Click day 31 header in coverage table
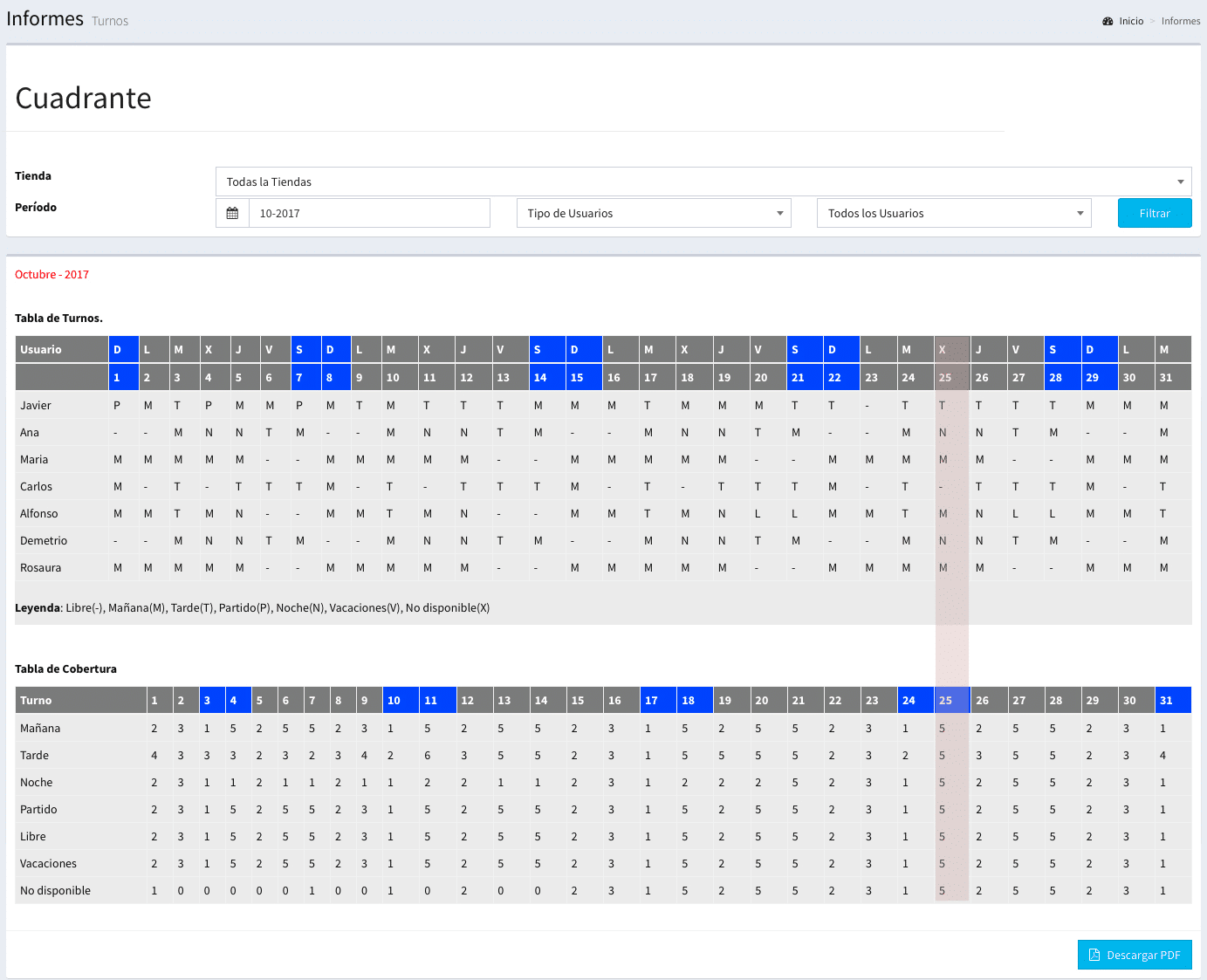 1166,701
